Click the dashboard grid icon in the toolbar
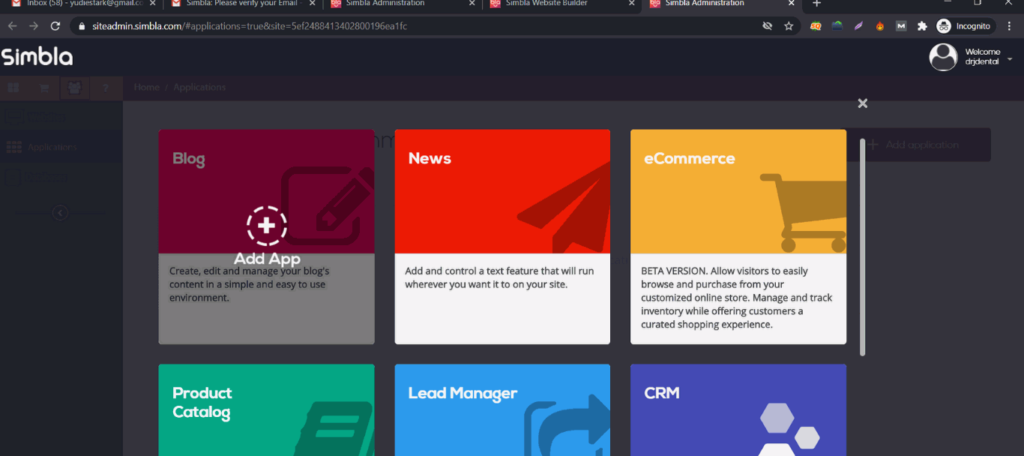The height and width of the screenshot is (456, 1024). (13, 88)
